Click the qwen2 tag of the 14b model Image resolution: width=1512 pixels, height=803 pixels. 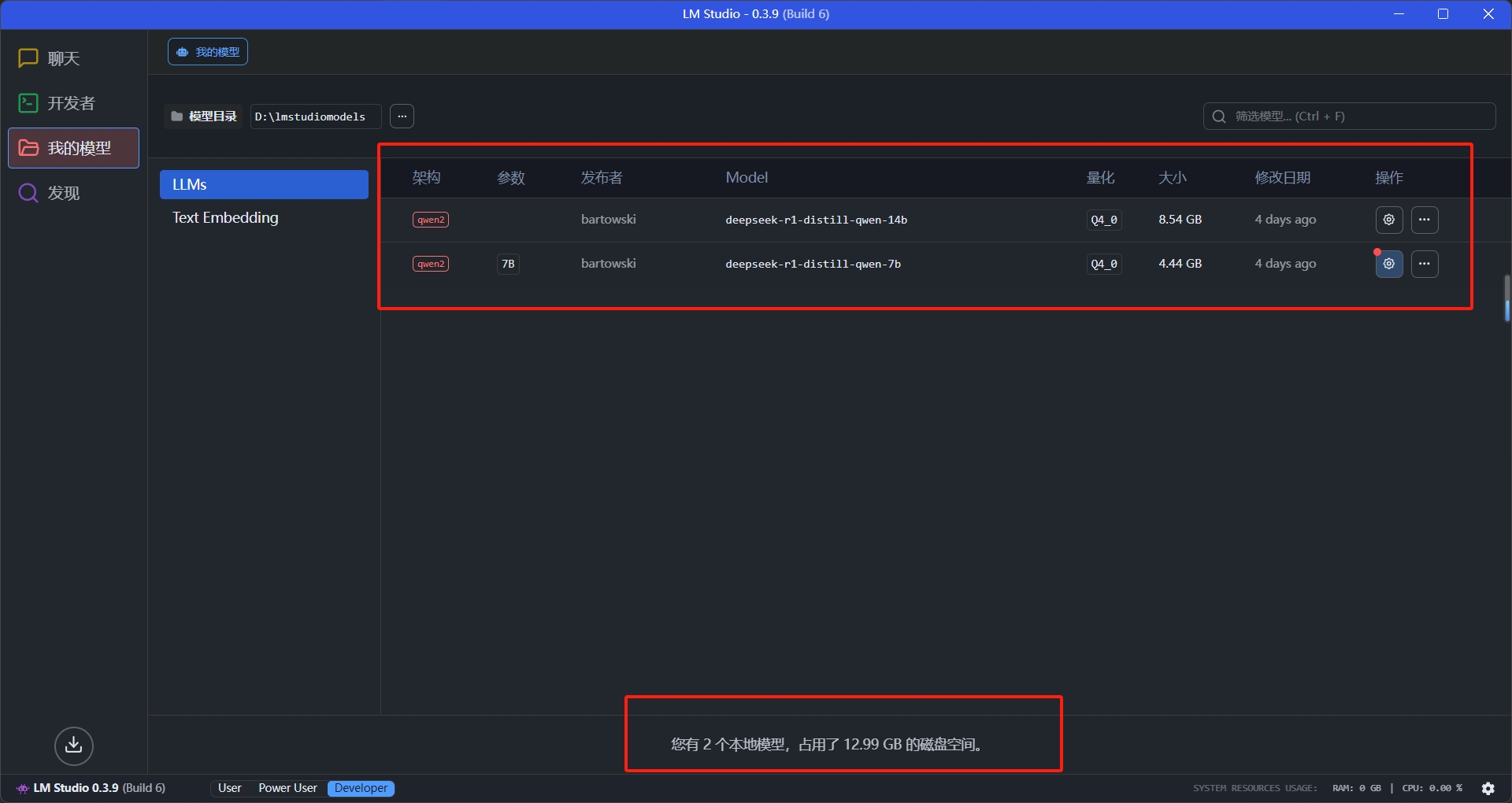pos(431,220)
